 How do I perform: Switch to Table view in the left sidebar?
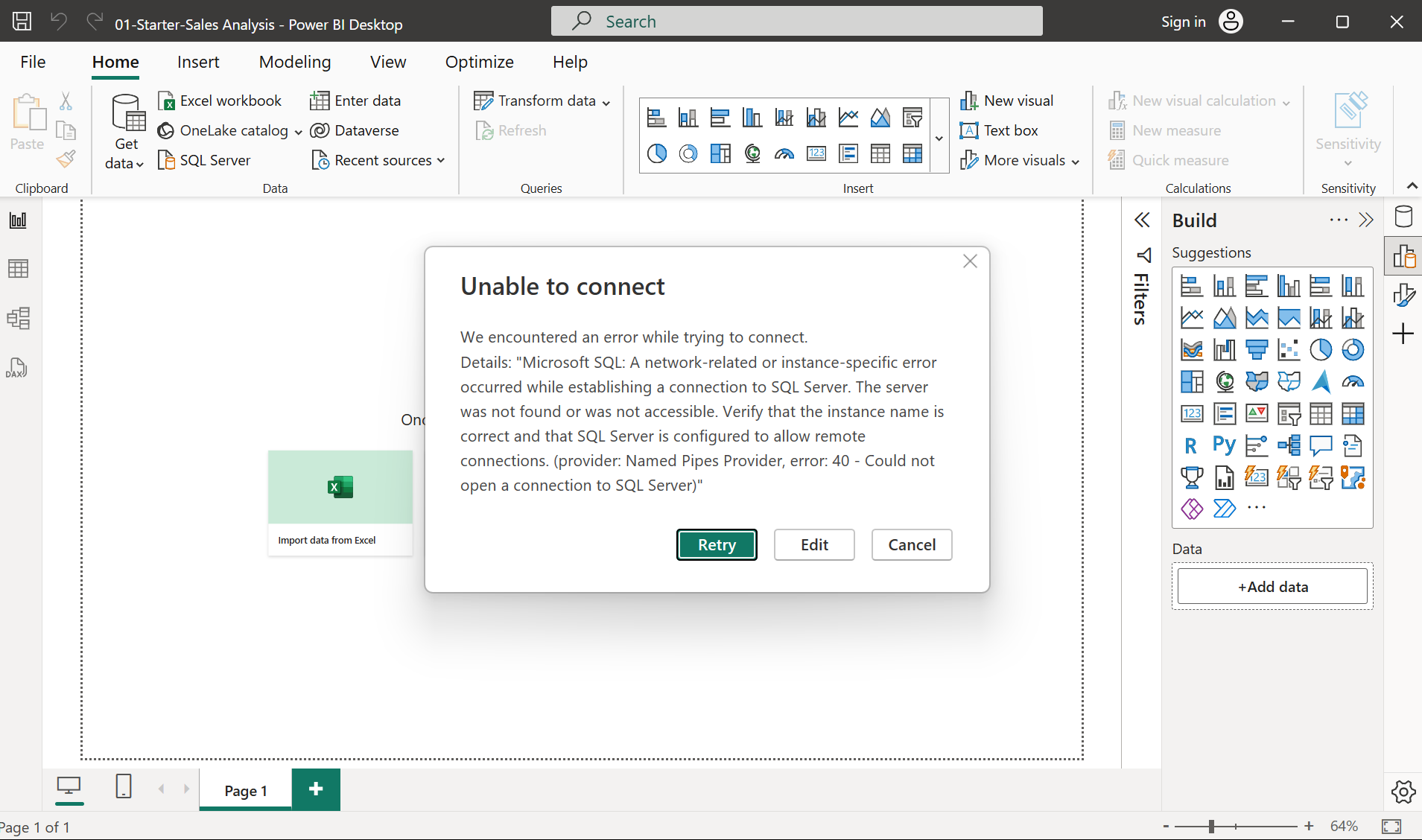(18, 269)
